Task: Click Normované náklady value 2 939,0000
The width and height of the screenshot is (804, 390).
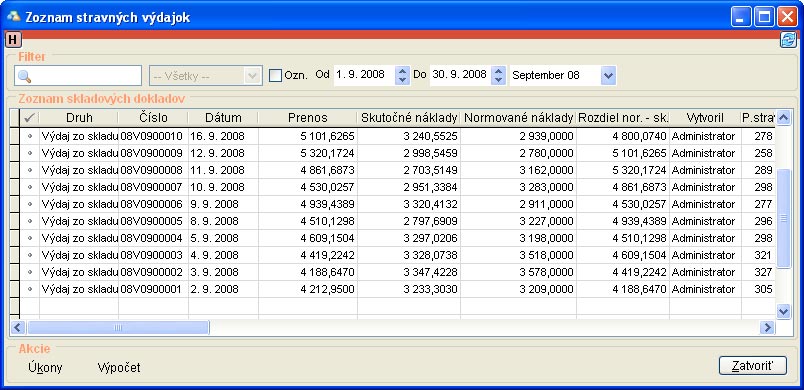Action: (518, 136)
